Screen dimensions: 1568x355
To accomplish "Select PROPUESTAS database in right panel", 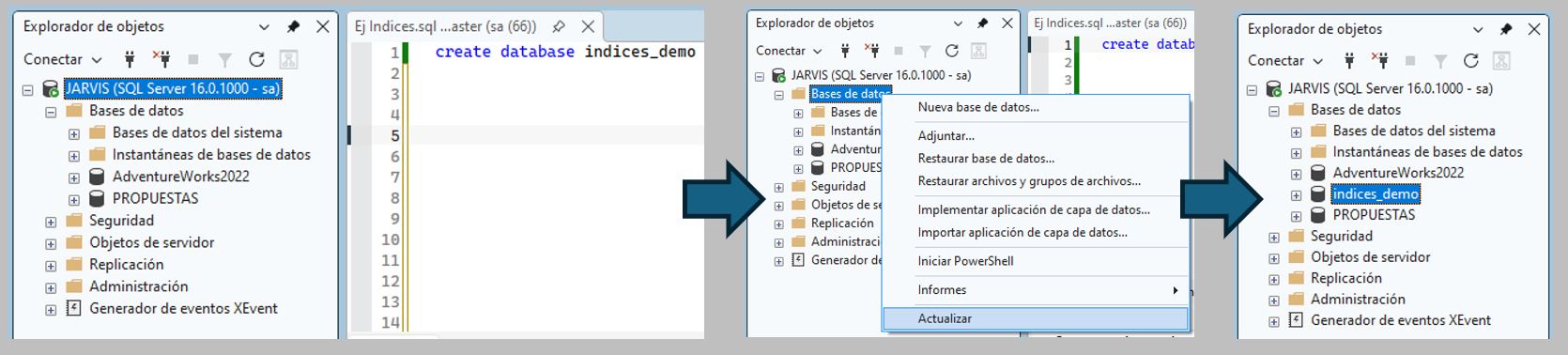I will [x=1374, y=215].
